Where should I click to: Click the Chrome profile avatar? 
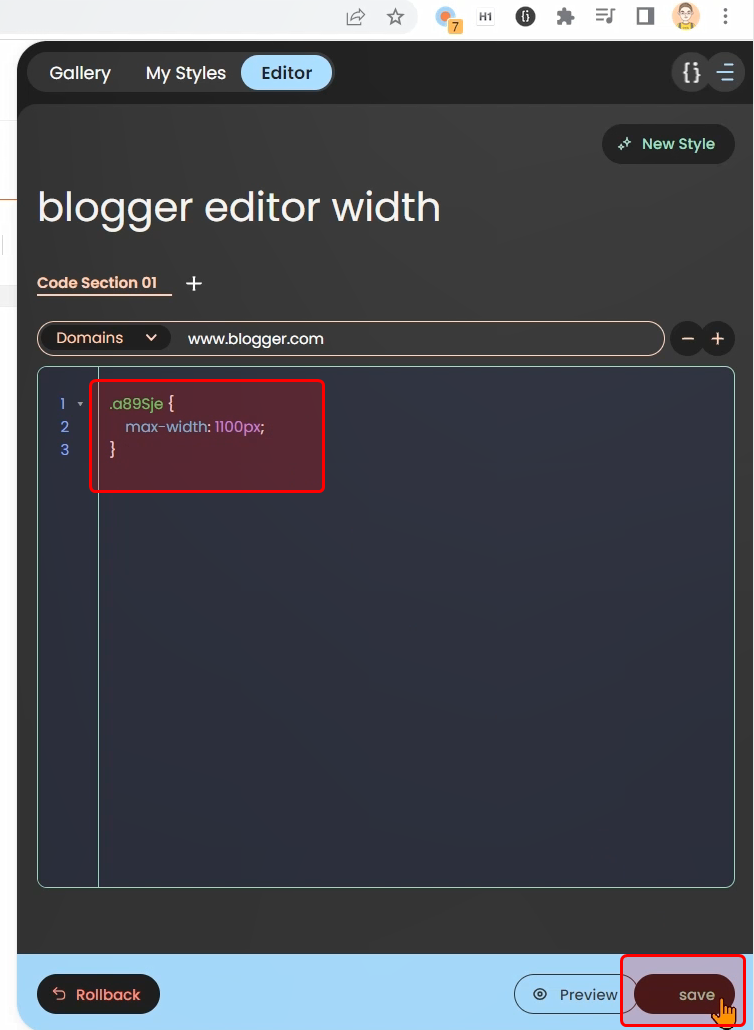[x=686, y=17]
